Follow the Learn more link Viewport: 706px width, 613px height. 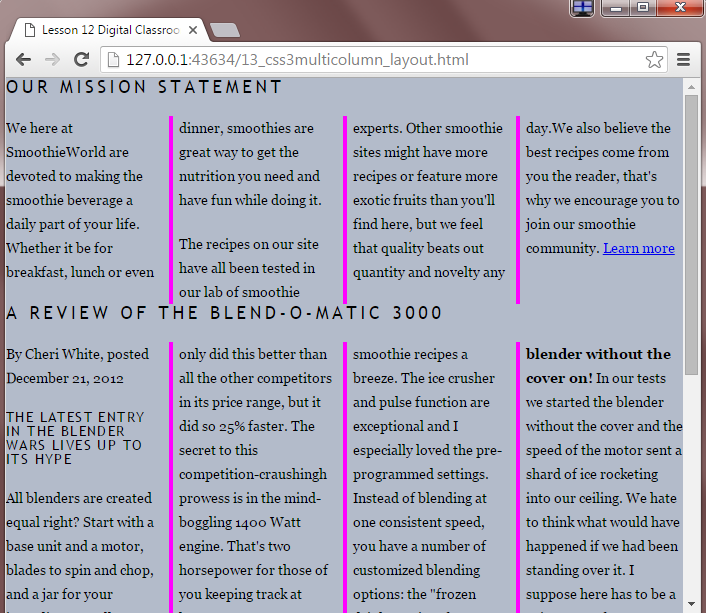[638, 248]
